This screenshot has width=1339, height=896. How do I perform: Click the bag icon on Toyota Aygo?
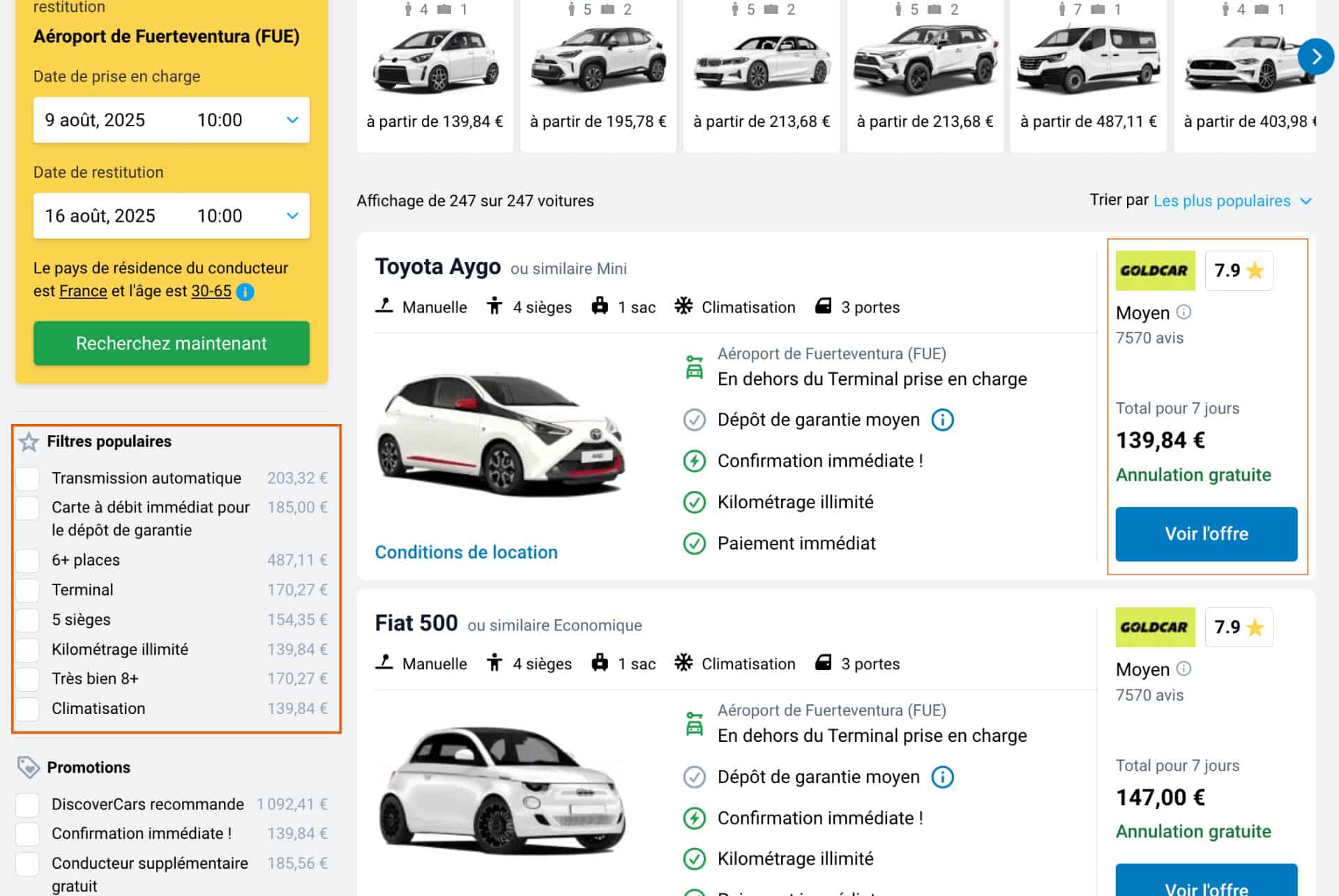[600, 306]
